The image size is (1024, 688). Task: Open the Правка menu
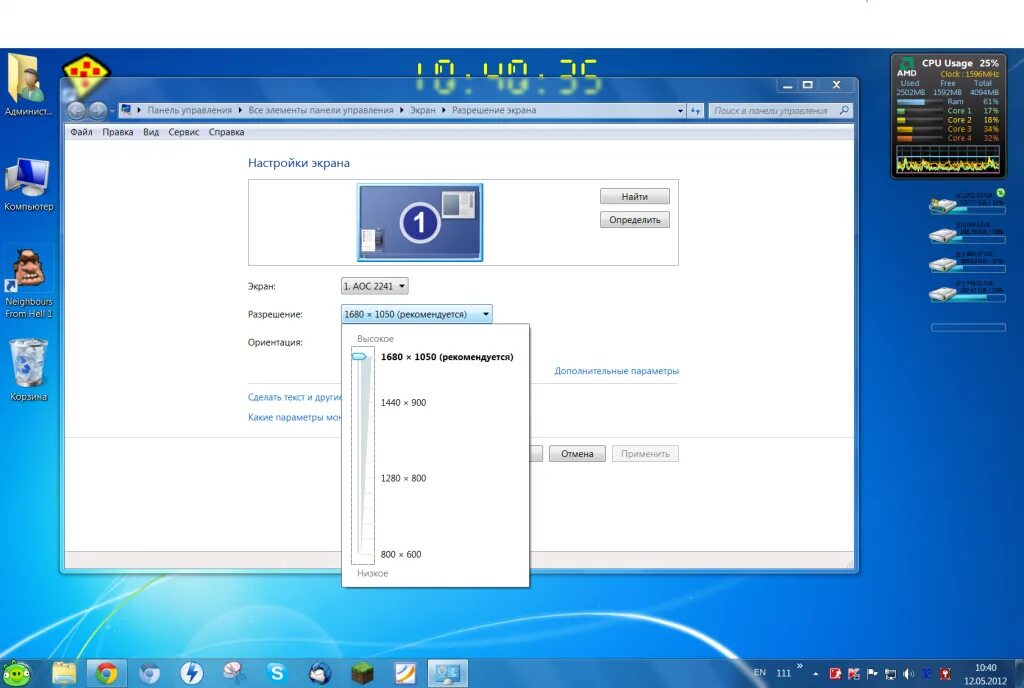(118, 132)
